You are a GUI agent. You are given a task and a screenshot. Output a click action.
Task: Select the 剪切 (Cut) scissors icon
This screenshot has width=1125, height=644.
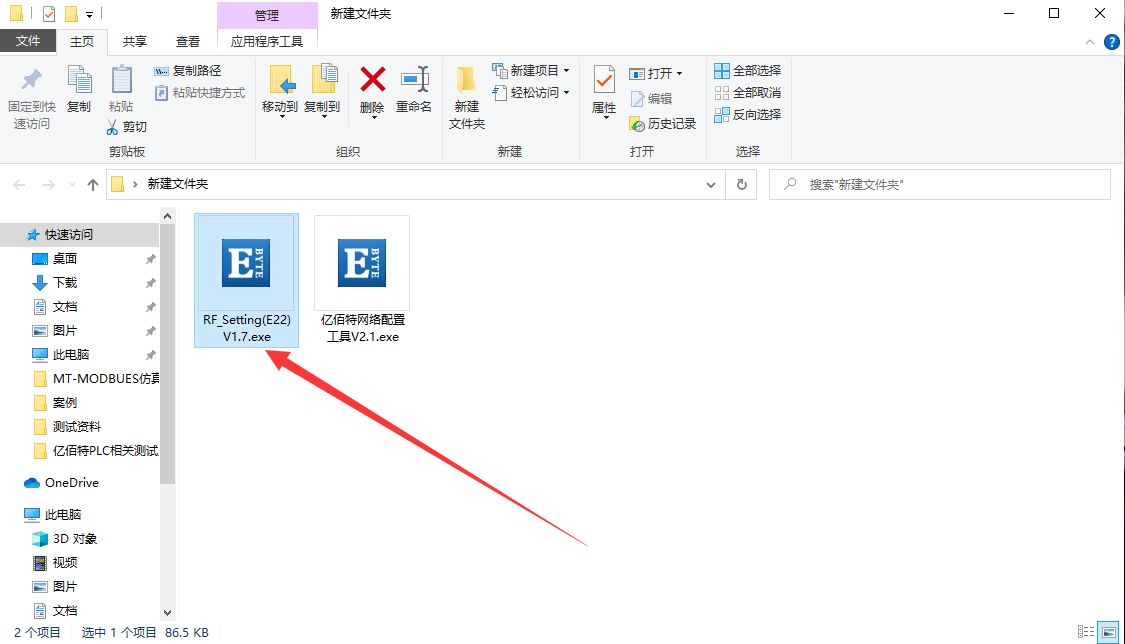pos(115,127)
